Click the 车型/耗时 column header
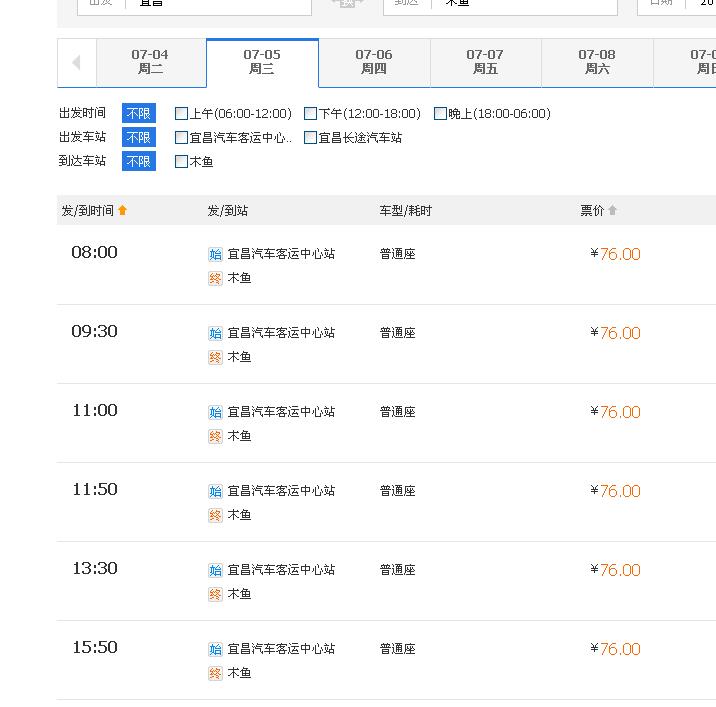Image resolution: width=716 pixels, height=707 pixels. pyautogui.click(x=405, y=211)
